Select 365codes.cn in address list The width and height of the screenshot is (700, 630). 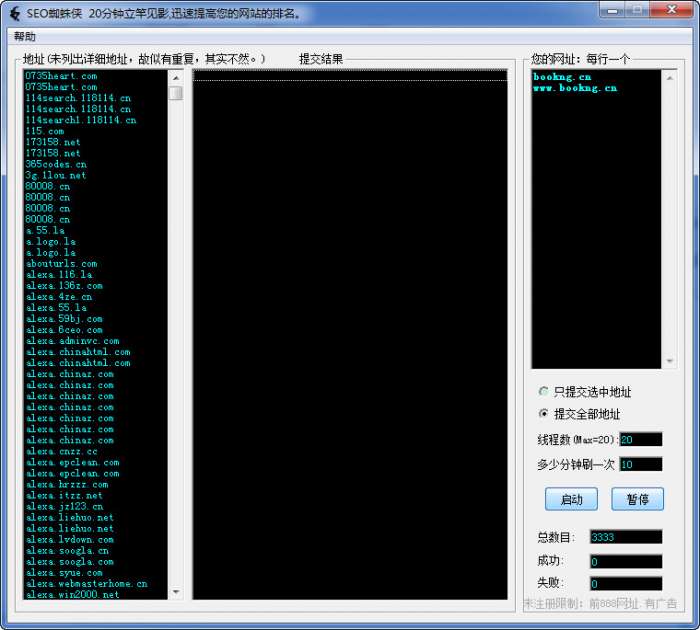coord(56,164)
